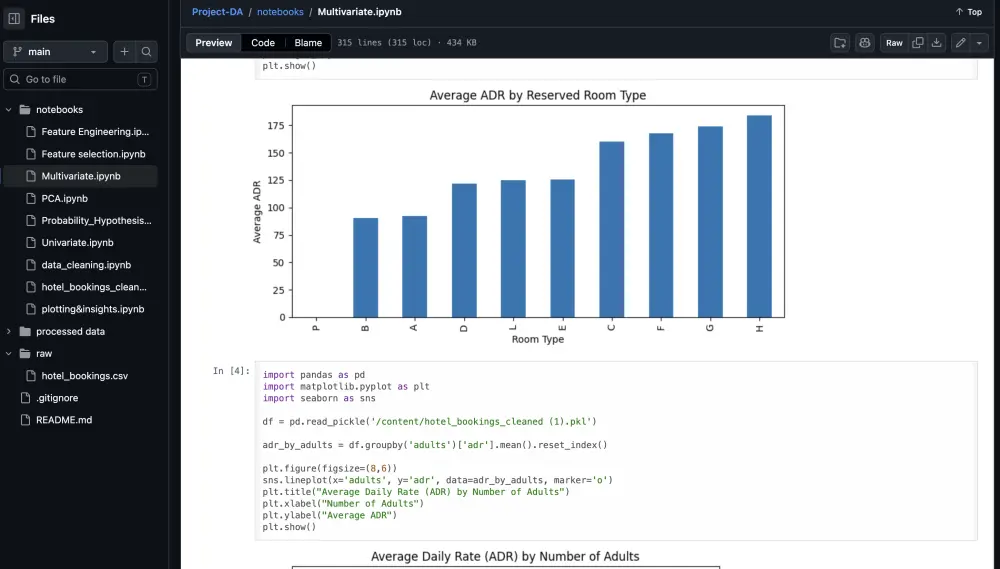This screenshot has height=569, width=1000.
Task: Click the sns.lineplot code line
Action: click(x=438, y=480)
